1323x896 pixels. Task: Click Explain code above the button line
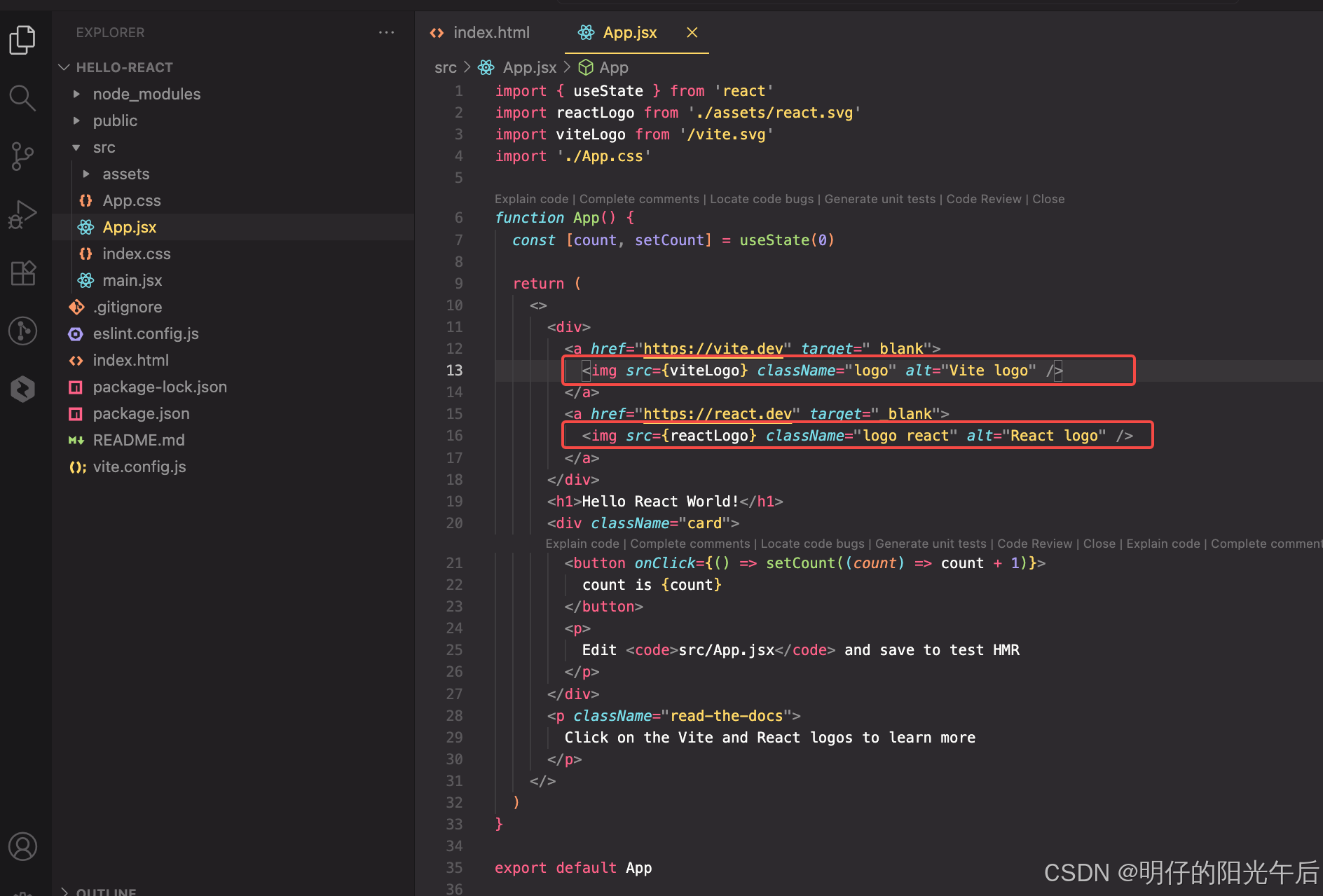tap(582, 544)
